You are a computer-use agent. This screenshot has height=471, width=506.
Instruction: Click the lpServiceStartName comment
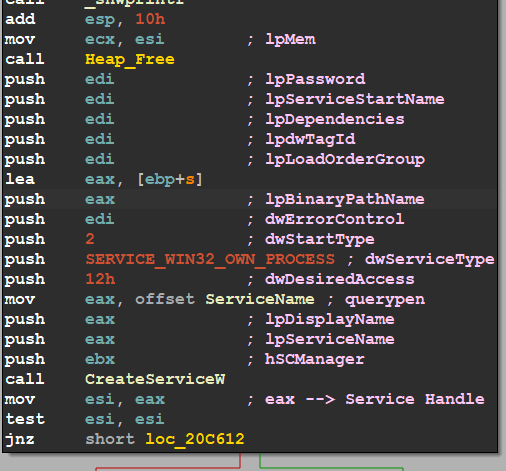[355, 99]
